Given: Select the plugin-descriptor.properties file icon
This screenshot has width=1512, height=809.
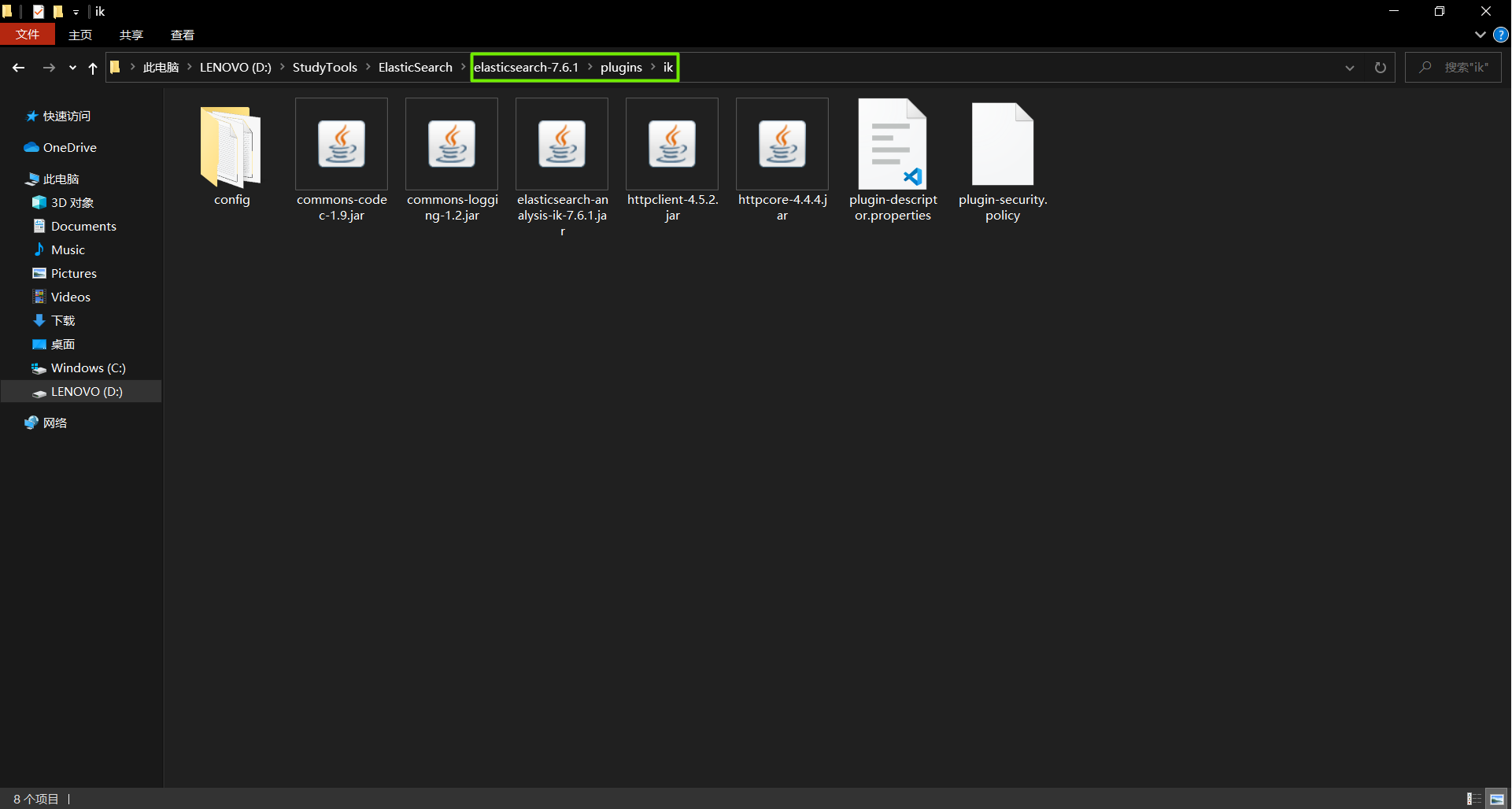Looking at the screenshot, I should 893,144.
